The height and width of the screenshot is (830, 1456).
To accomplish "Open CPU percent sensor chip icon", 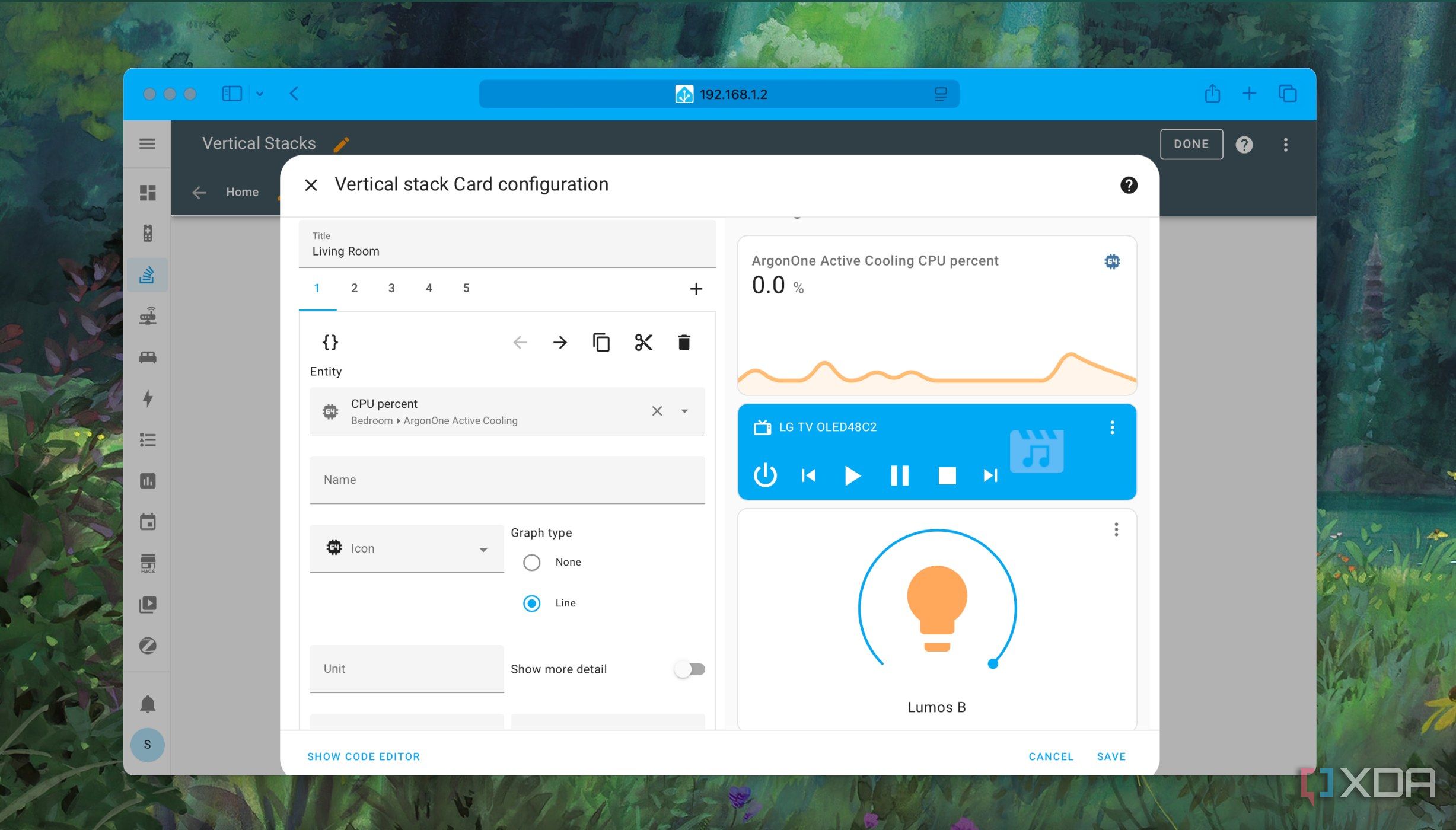I will (1112, 261).
